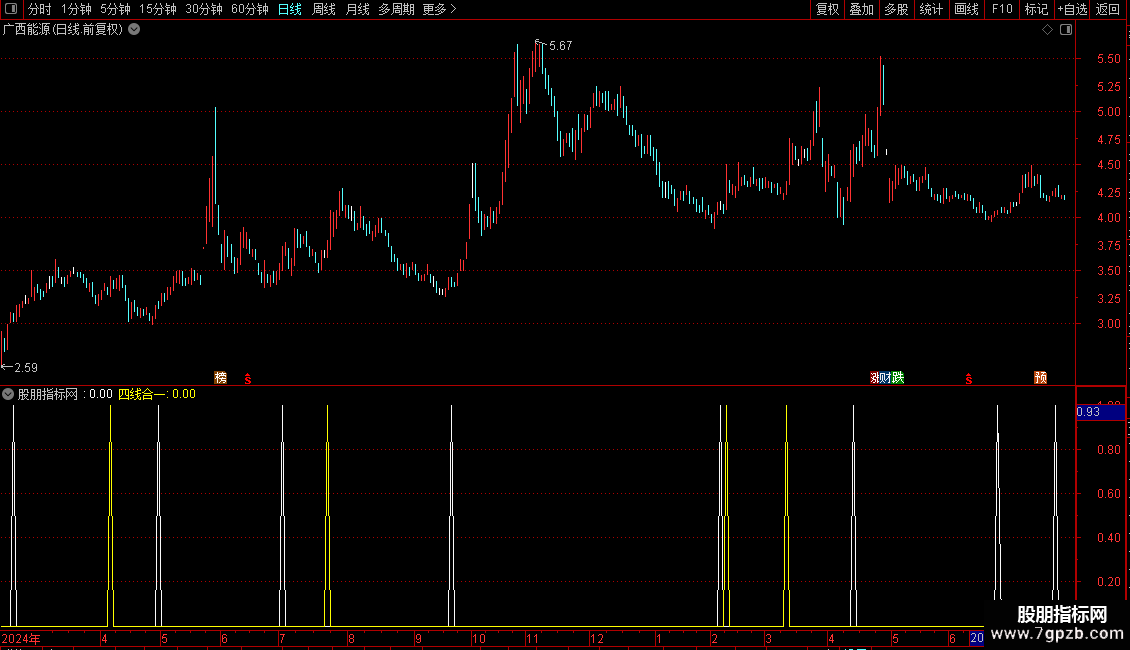Click the 5.67 high price label
This screenshot has width=1130, height=650.
[x=561, y=45]
